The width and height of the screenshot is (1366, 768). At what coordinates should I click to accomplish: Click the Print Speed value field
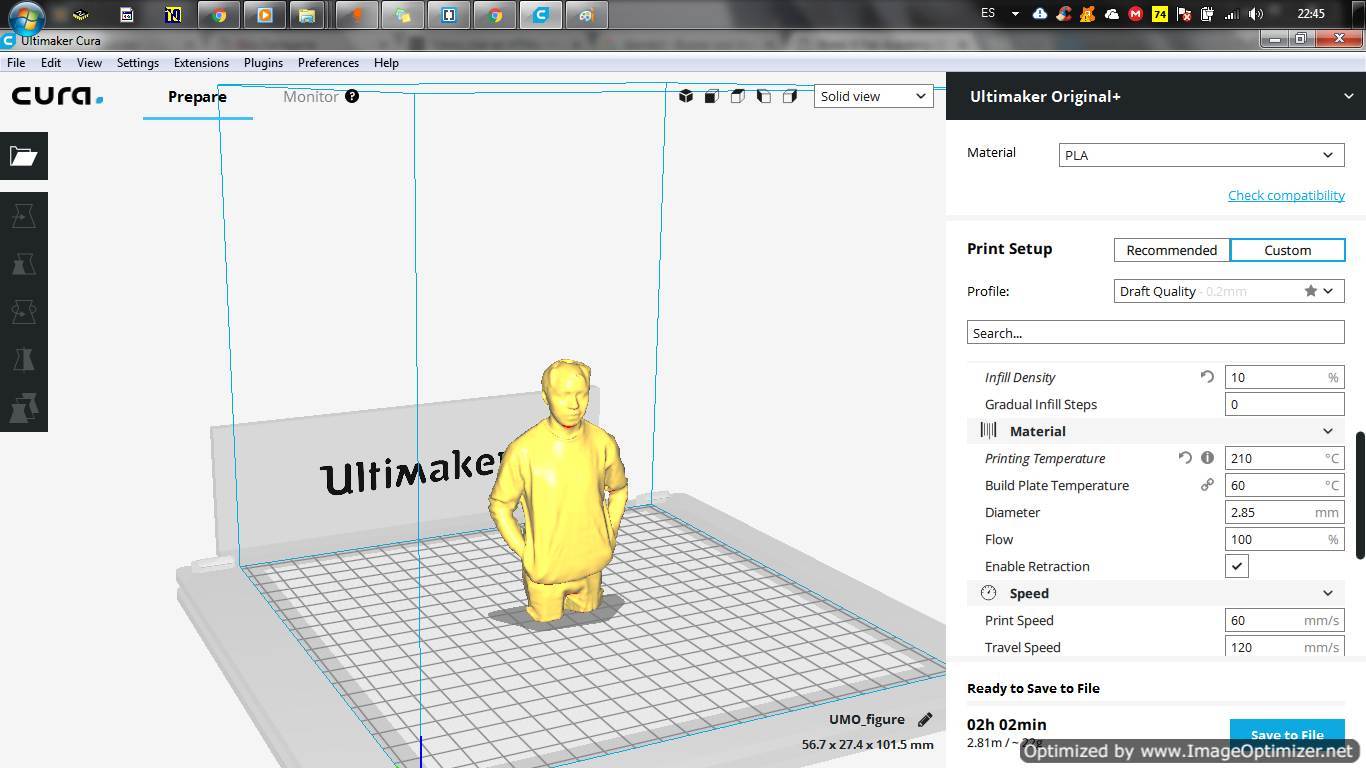pyautogui.click(x=1284, y=620)
